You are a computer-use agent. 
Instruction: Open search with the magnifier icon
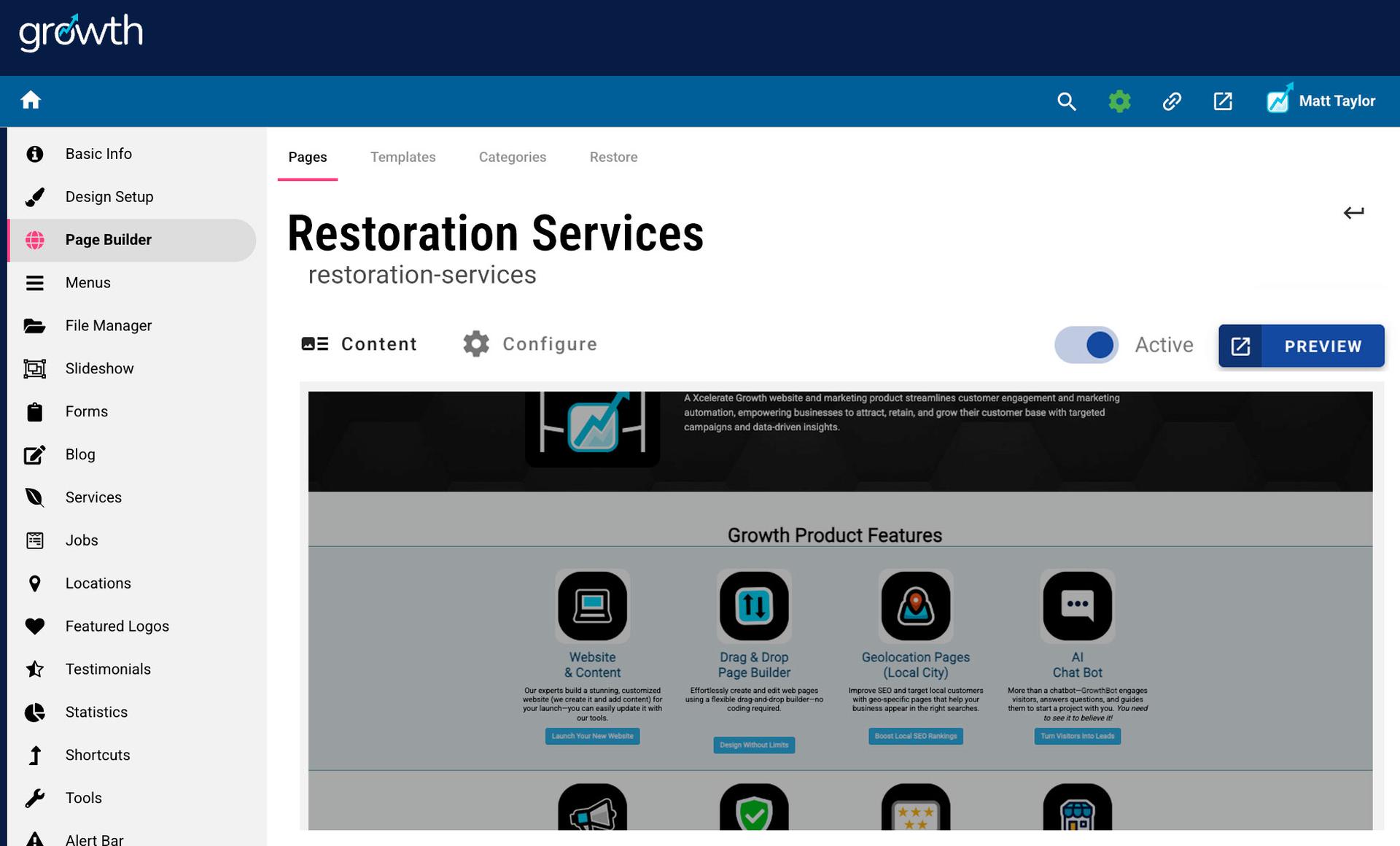click(x=1066, y=101)
